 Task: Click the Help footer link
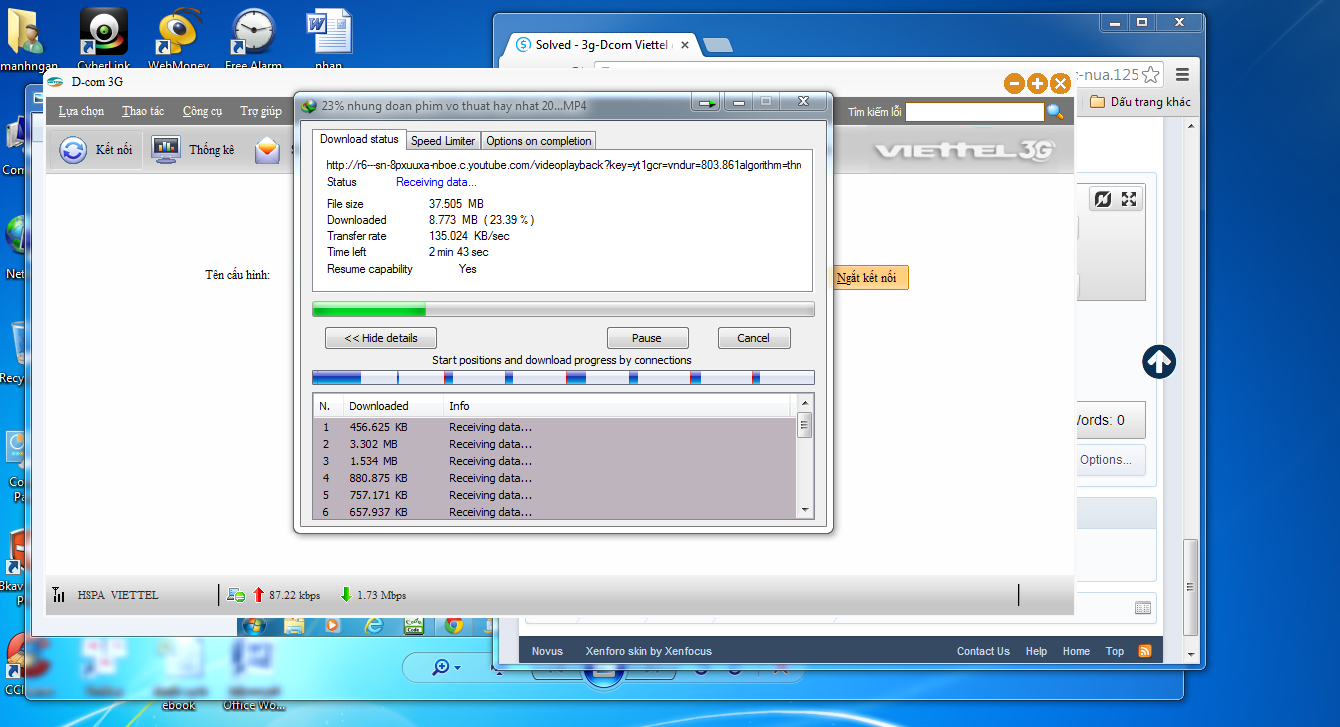pos(1036,651)
